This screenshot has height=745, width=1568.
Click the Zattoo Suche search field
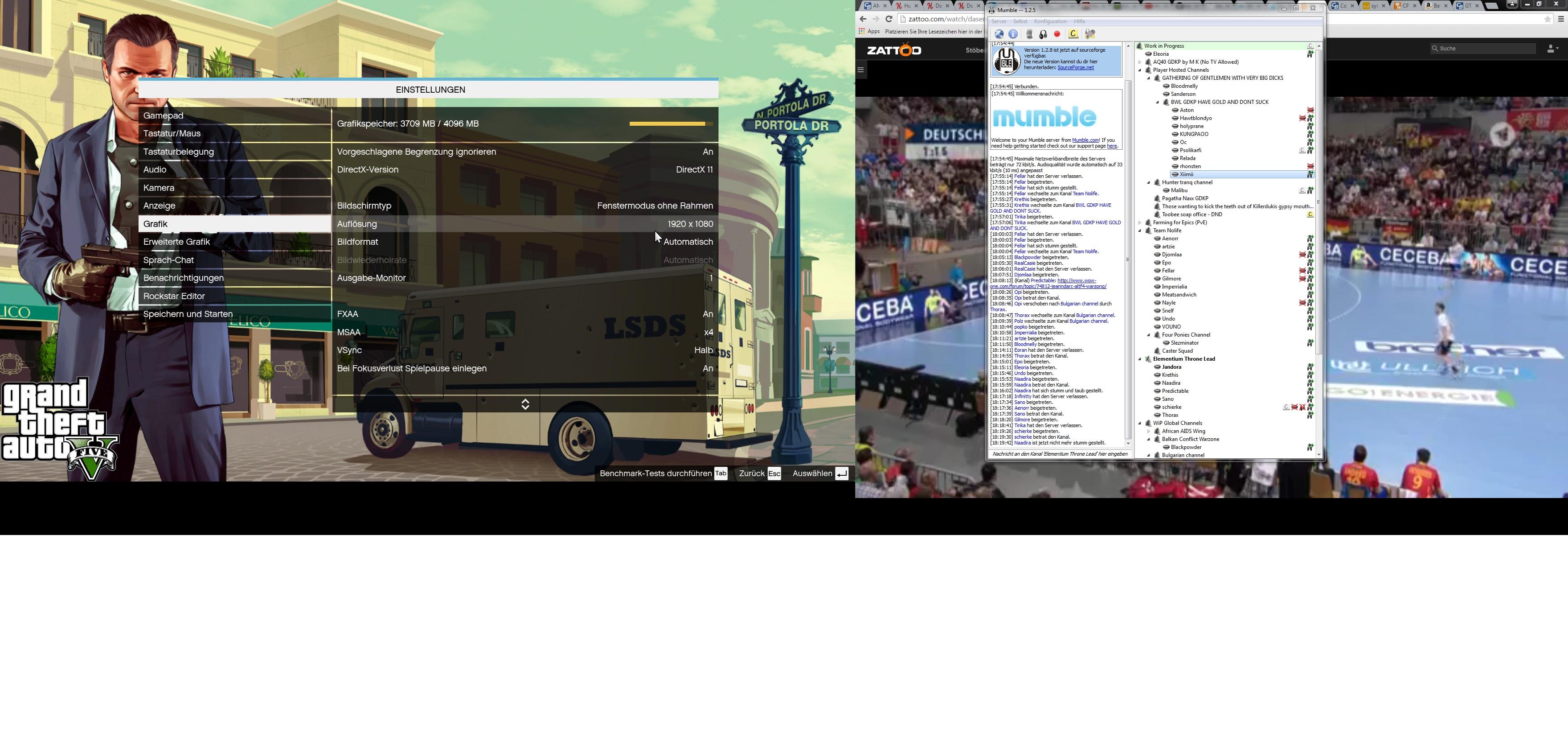click(1483, 49)
